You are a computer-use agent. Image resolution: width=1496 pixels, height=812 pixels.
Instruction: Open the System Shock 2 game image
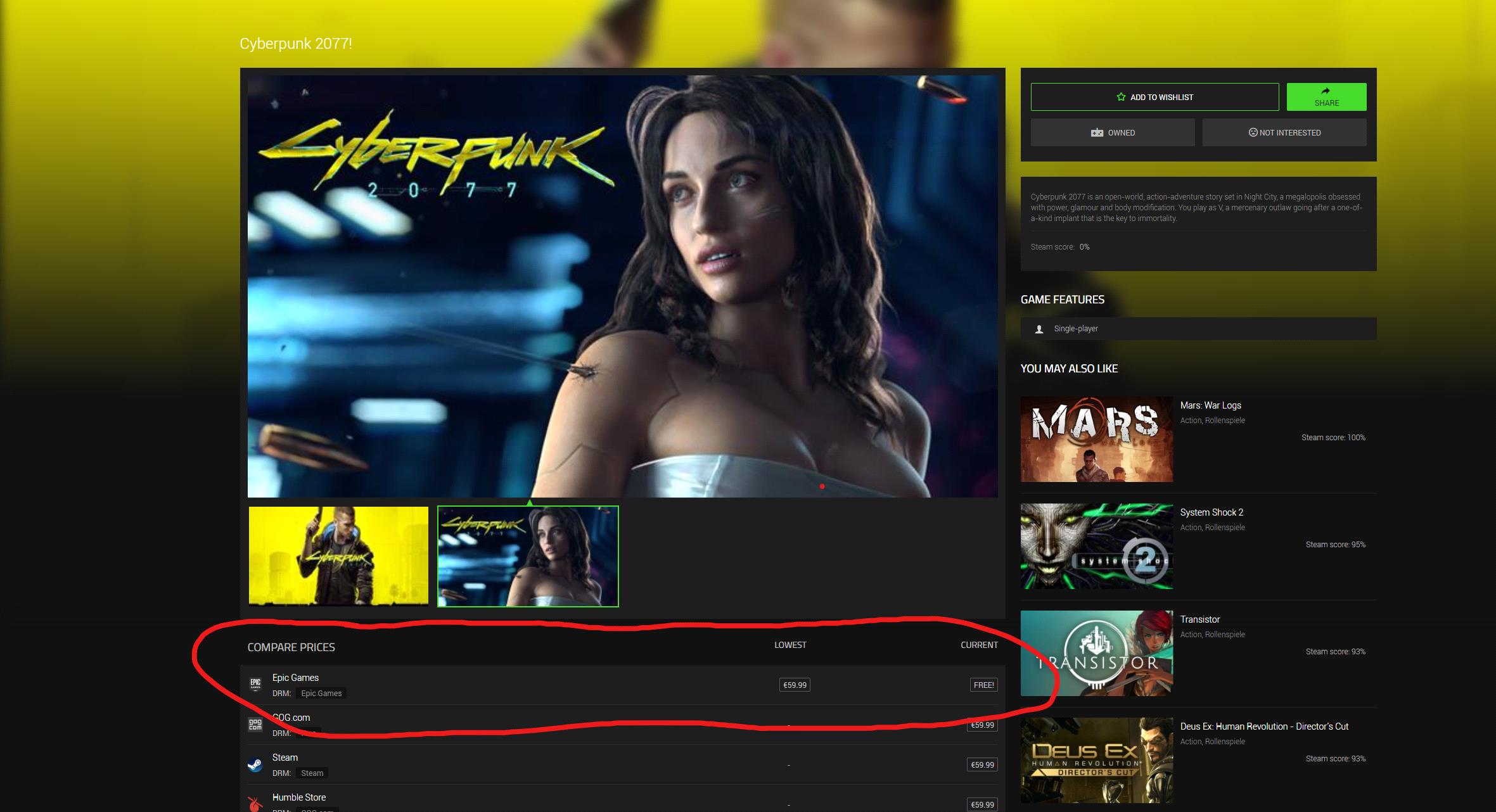1096,546
